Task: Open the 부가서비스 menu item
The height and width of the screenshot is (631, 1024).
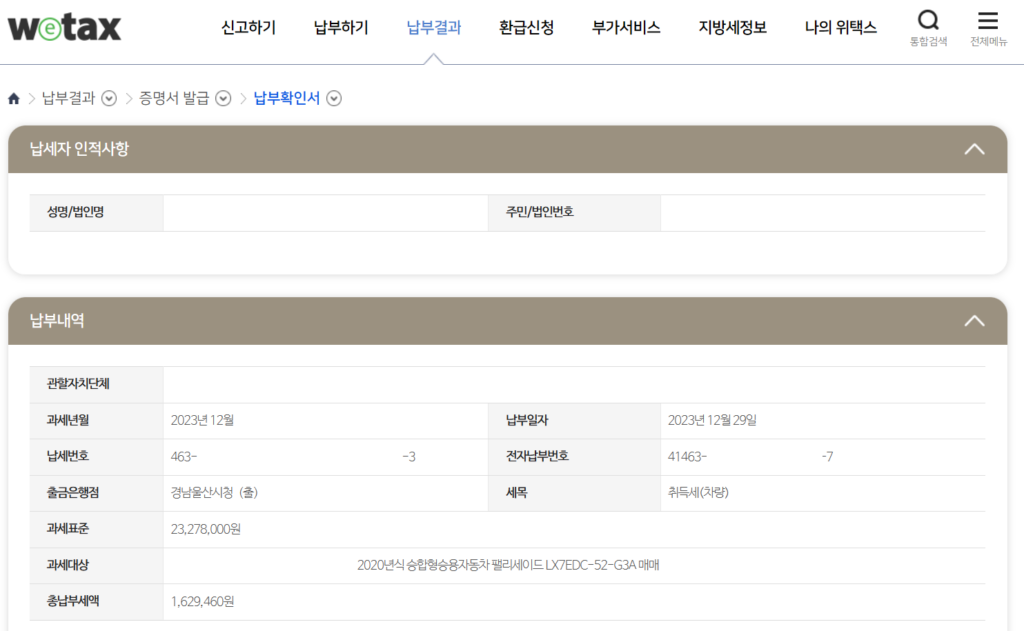Action: click(x=624, y=28)
